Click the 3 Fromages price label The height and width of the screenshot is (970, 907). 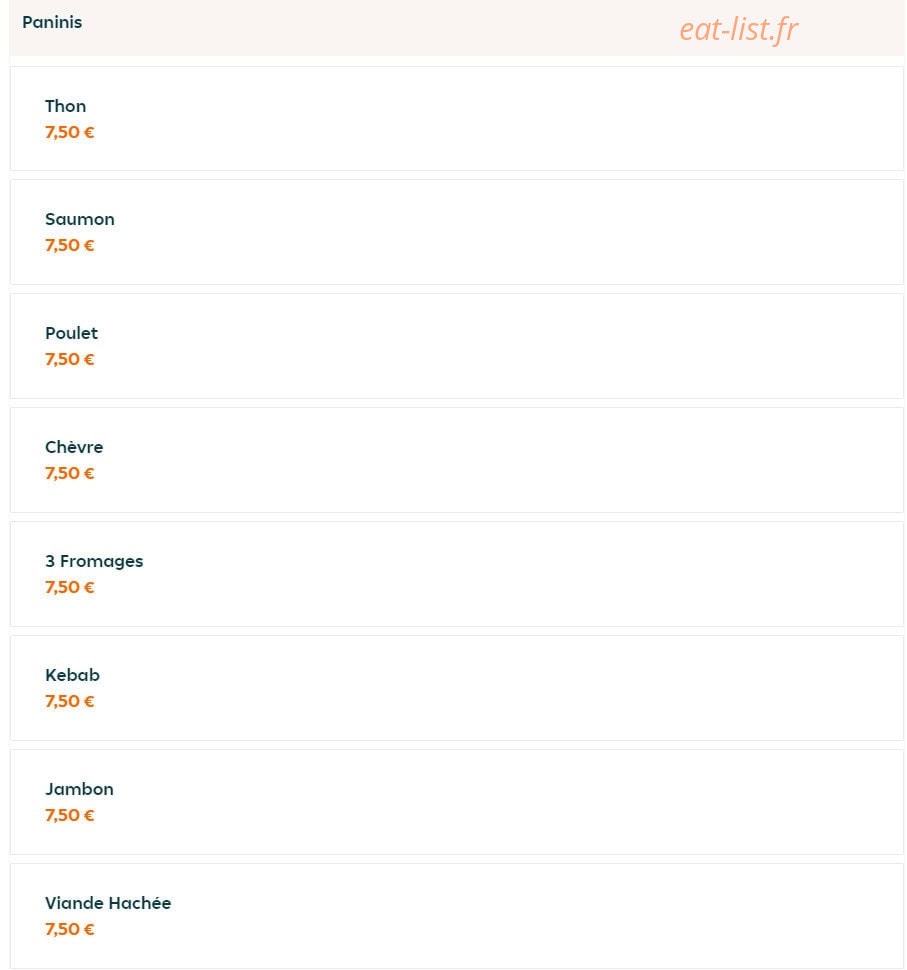coord(69,587)
